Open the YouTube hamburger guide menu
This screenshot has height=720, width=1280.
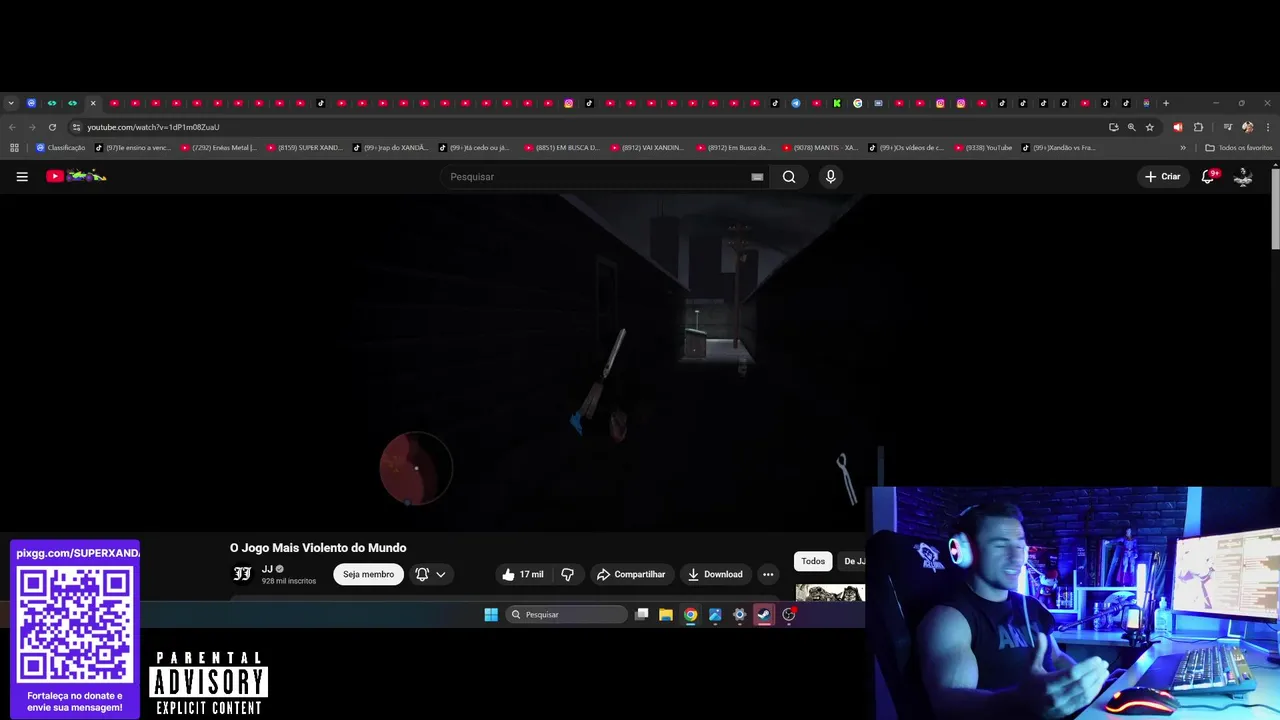point(22,176)
